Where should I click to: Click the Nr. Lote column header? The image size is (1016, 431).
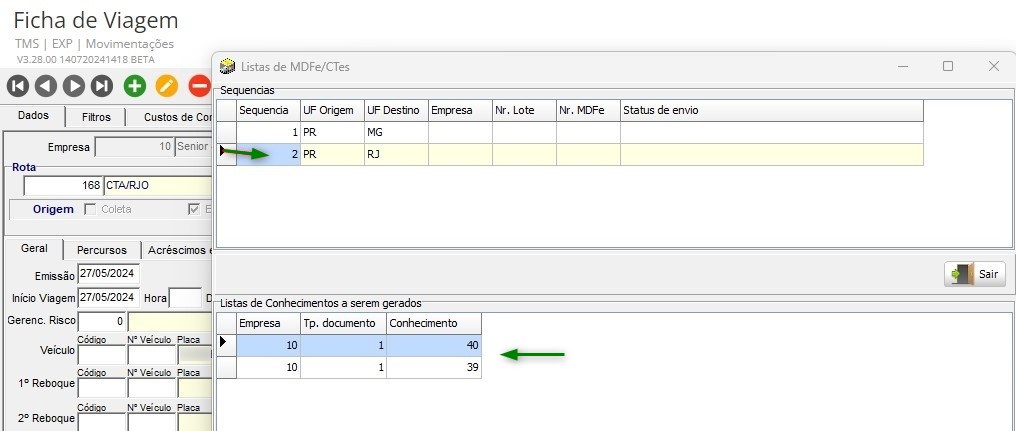(524, 110)
